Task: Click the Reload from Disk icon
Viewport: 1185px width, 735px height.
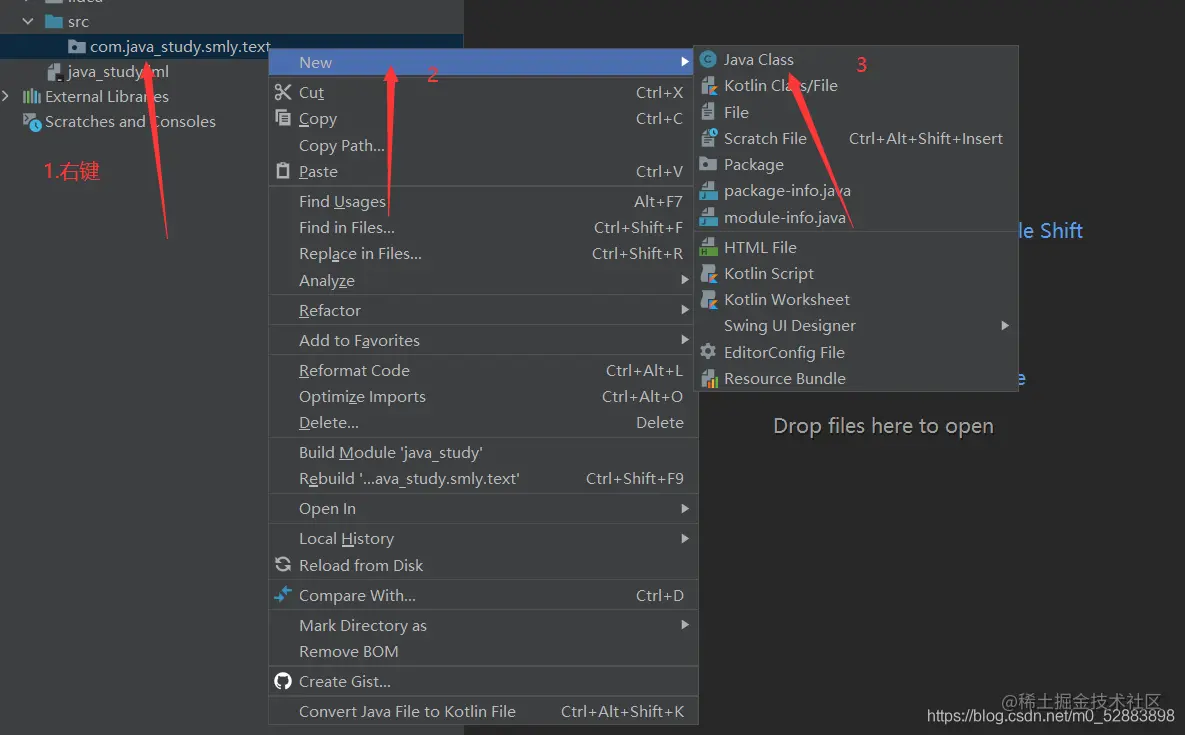Action: click(283, 564)
